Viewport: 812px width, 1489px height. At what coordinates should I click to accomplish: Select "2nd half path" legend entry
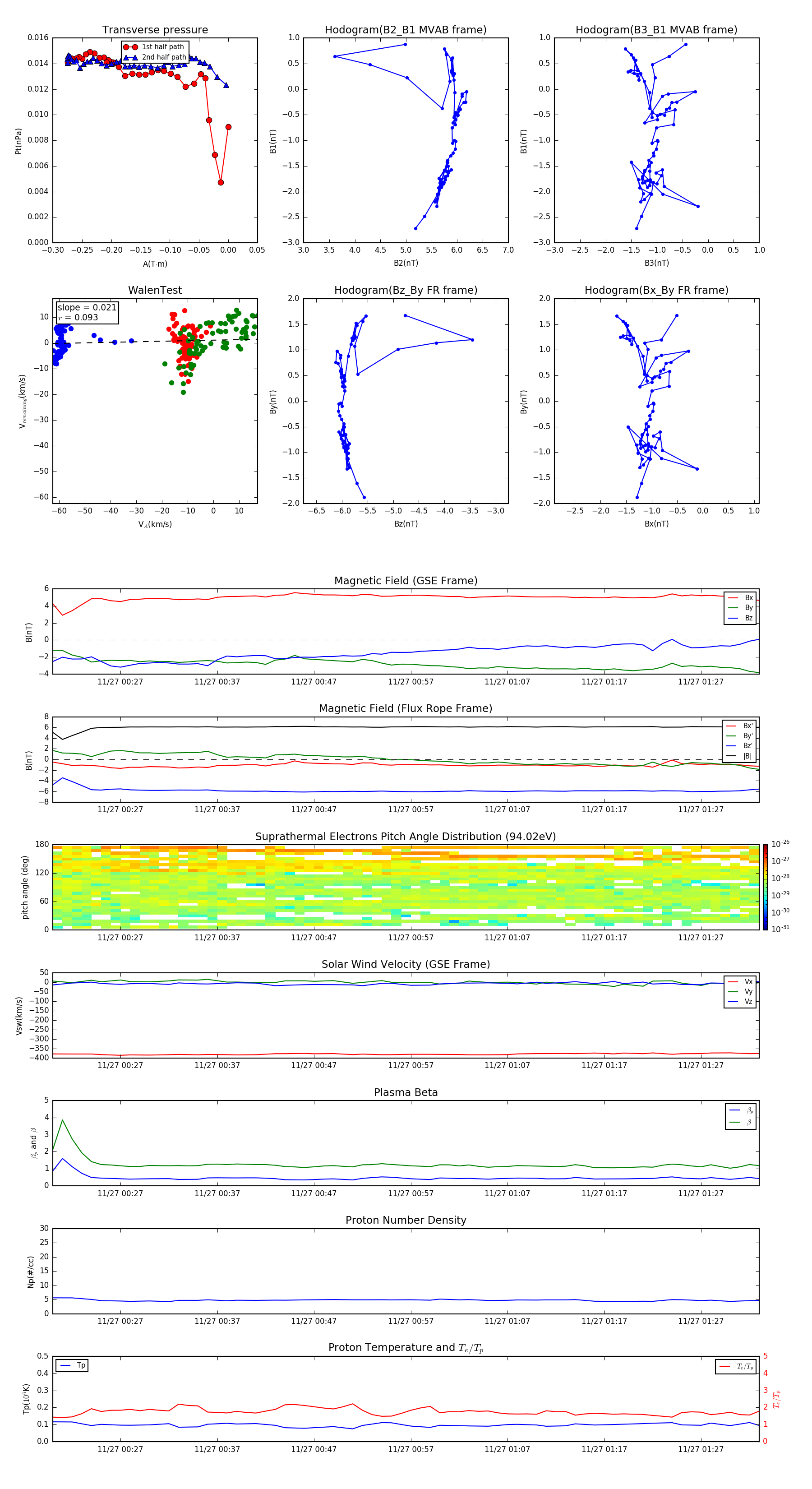point(155,57)
